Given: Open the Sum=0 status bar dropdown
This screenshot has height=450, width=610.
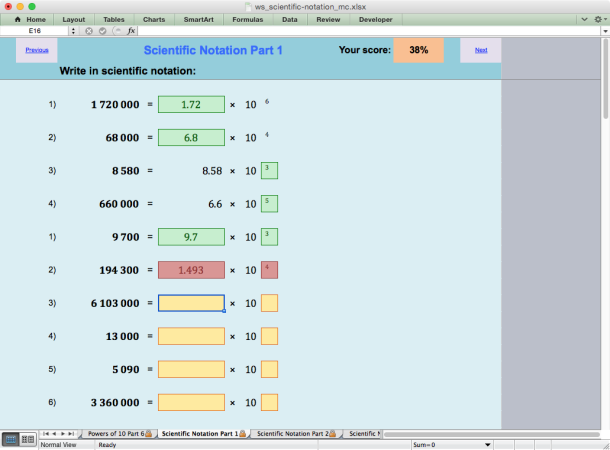Looking at the screenshot, I should (487, 445).
